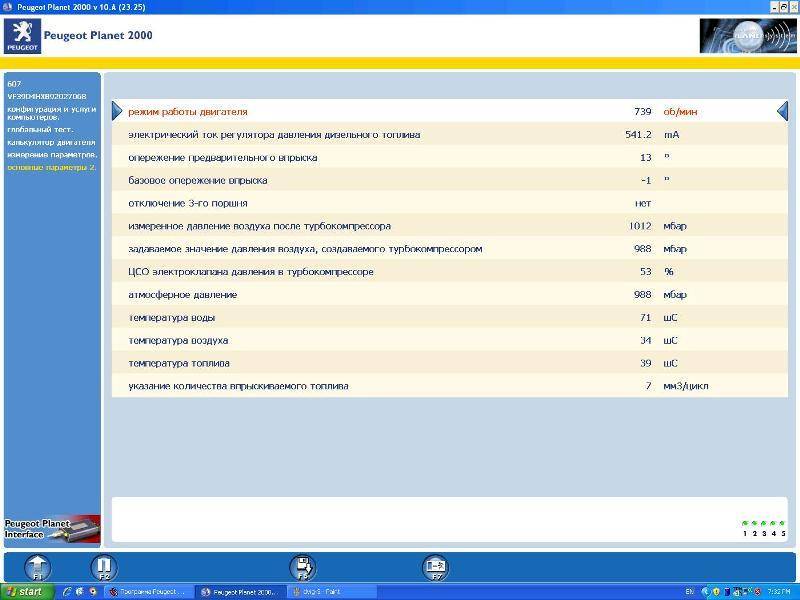Viewport: 800px width, 600px height.
Task: Click the Peugeot lion logo
Action: [22, 35]
